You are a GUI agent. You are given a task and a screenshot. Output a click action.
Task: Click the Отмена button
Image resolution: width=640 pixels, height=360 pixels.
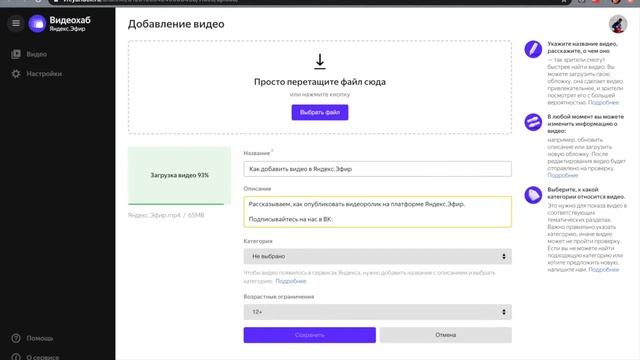pyautogui.click(x=446, y=335)
